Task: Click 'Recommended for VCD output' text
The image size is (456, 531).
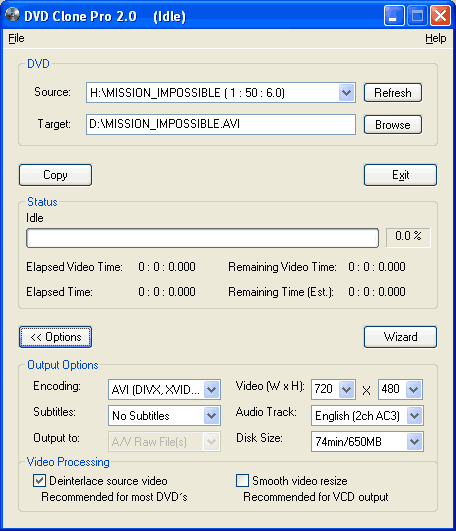Action: (316, 497)
